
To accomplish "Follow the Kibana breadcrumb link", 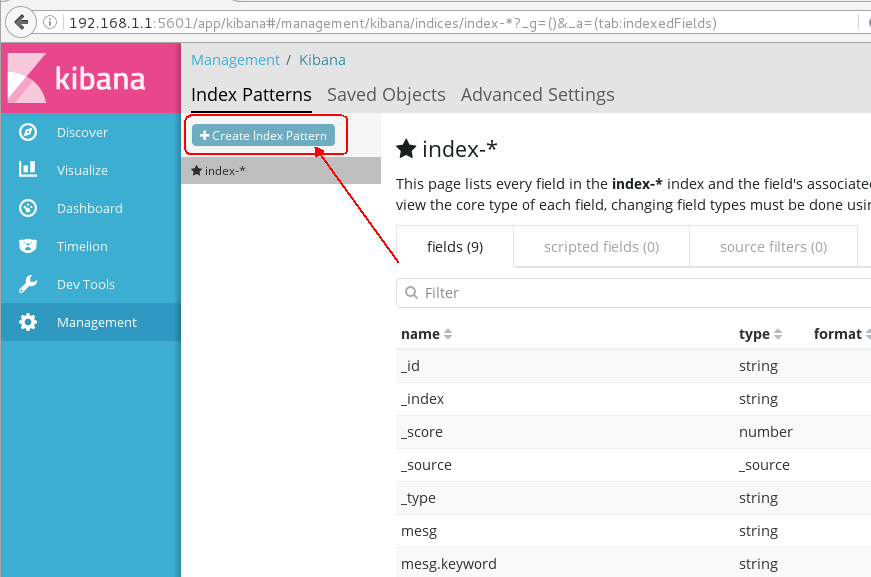I will coord(322,60).
